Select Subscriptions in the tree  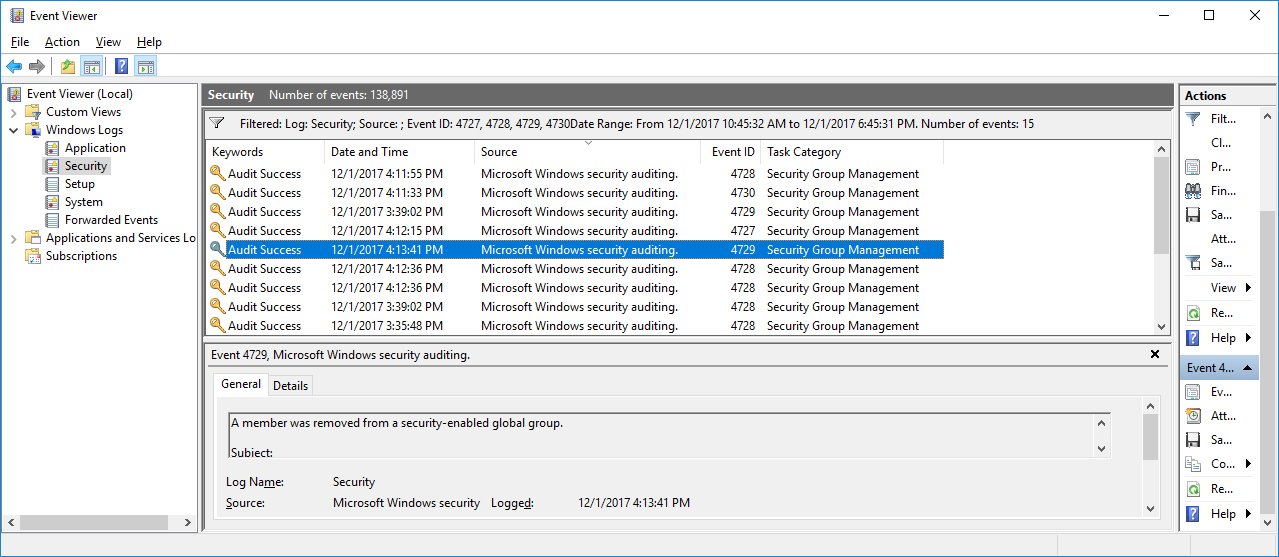coord(81,256)
